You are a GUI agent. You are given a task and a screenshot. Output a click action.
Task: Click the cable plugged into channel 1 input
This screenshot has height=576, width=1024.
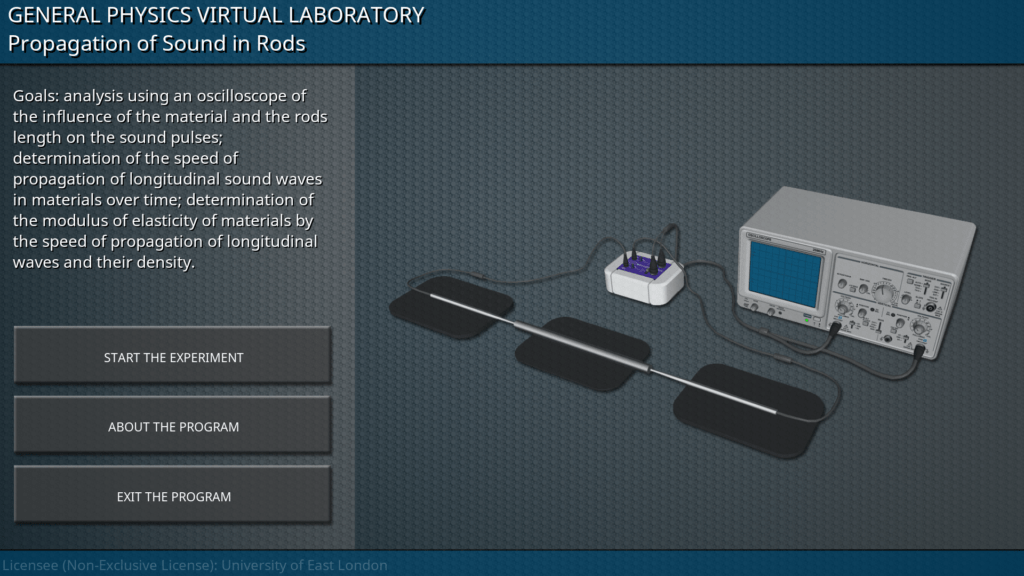(x=835, y=328)
